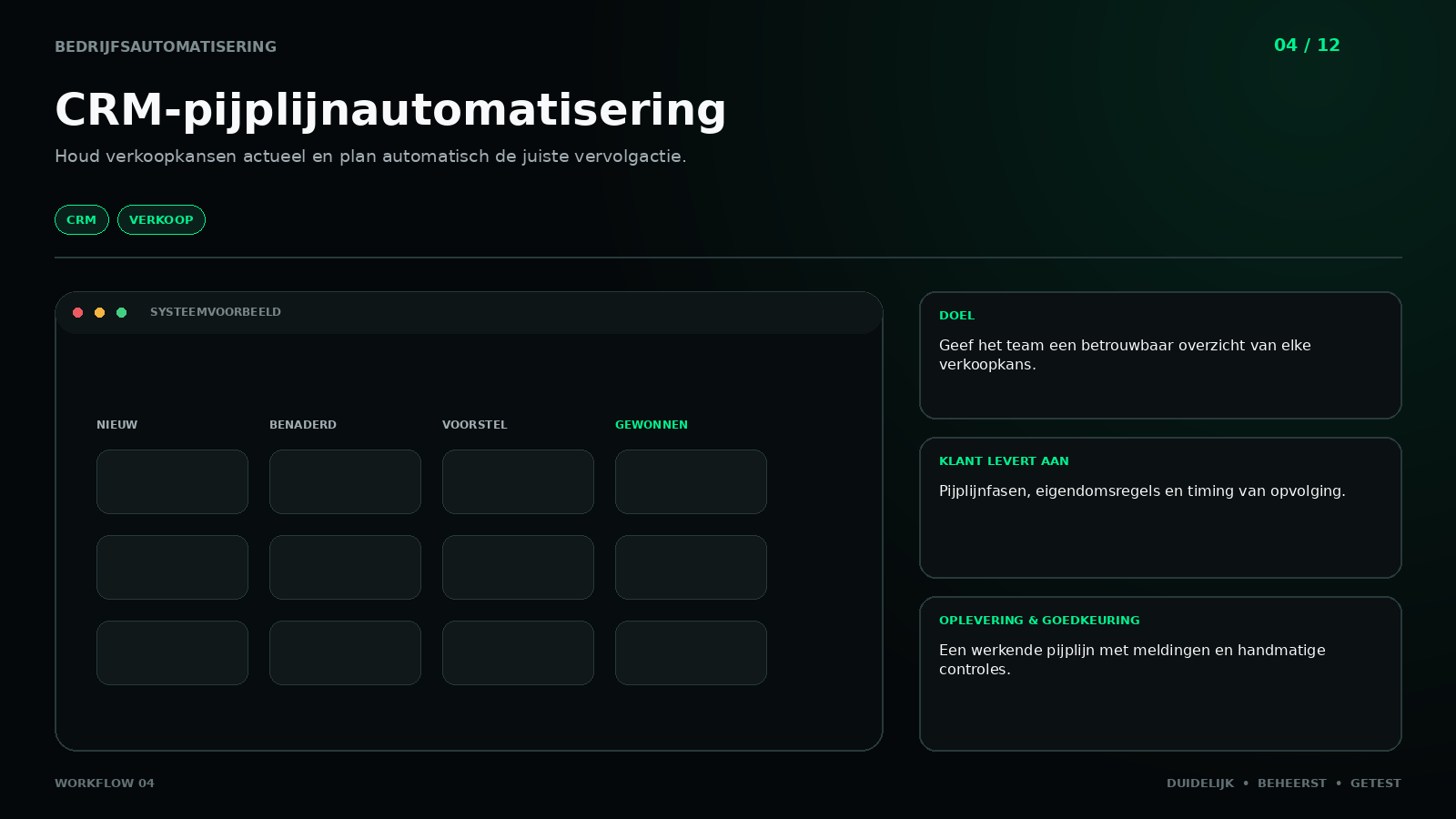This screenshot has height=819, width=1456.
Task: Open the first card under BENADERD
Action: (x=345, y=481)
